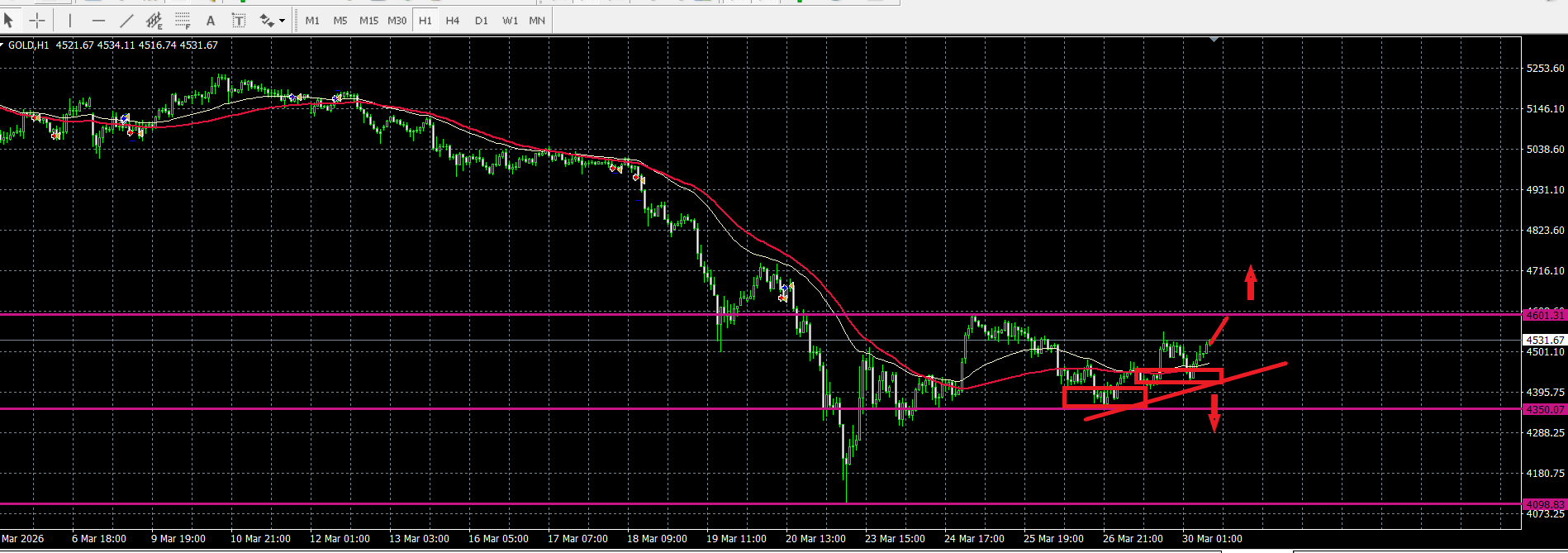Image resolution: width=1568 pixels, height=553 pixels.
Task: Select the Equidistant Channel tool
Action: tap(154, 21)
